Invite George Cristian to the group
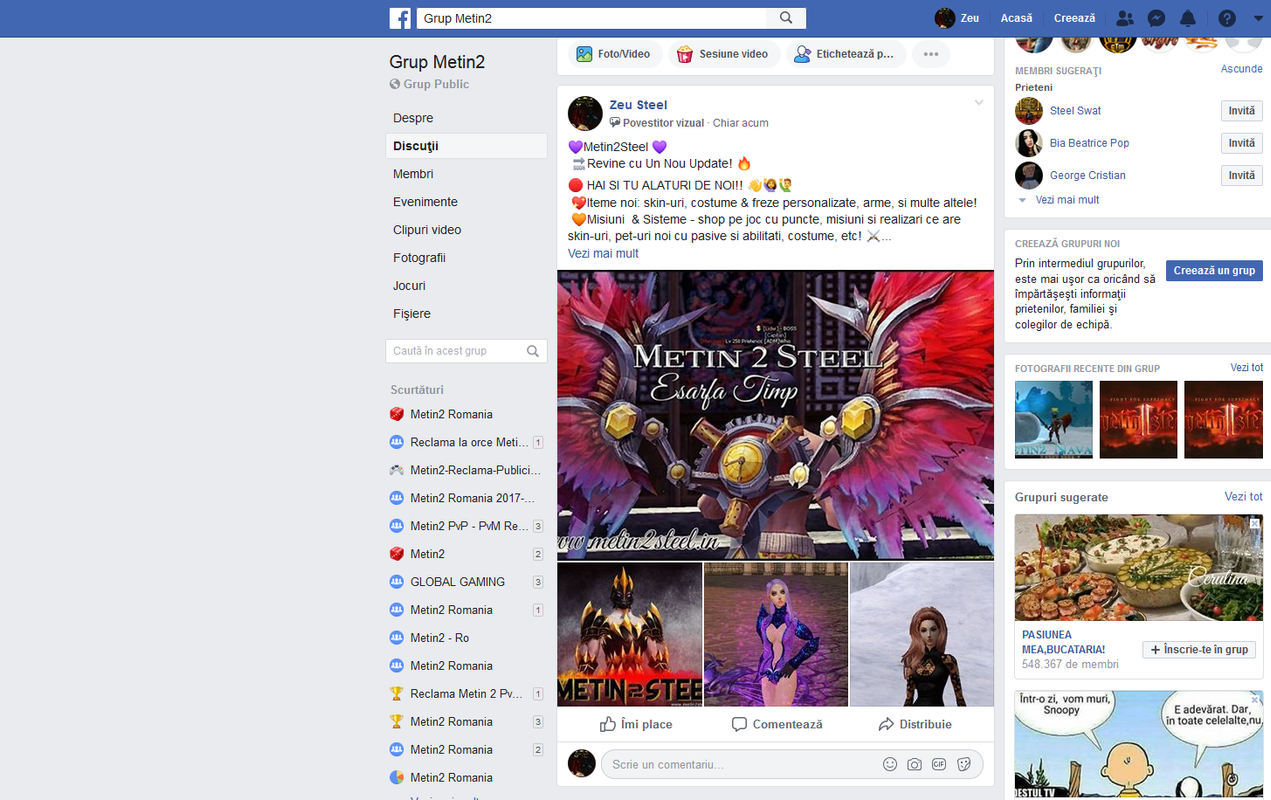Screen dimensions: 1271x800 tap(1241, 175)
